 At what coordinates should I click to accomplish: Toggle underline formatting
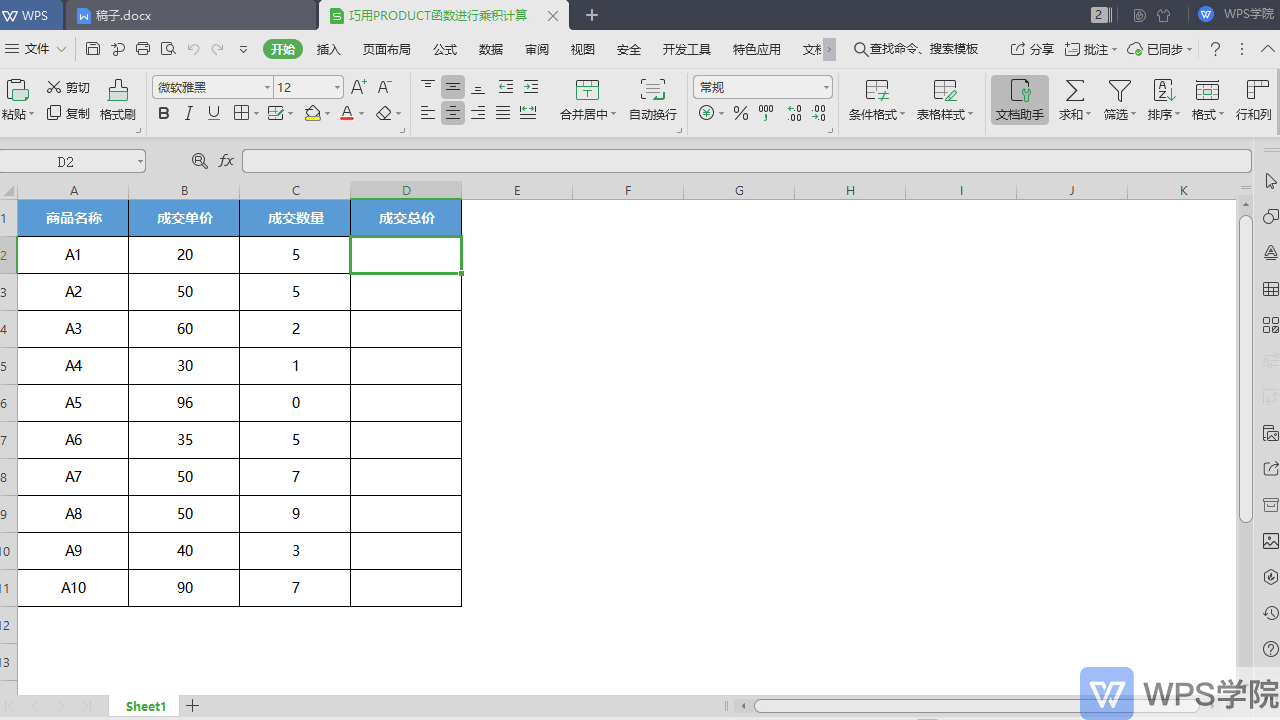coord(212,113)
